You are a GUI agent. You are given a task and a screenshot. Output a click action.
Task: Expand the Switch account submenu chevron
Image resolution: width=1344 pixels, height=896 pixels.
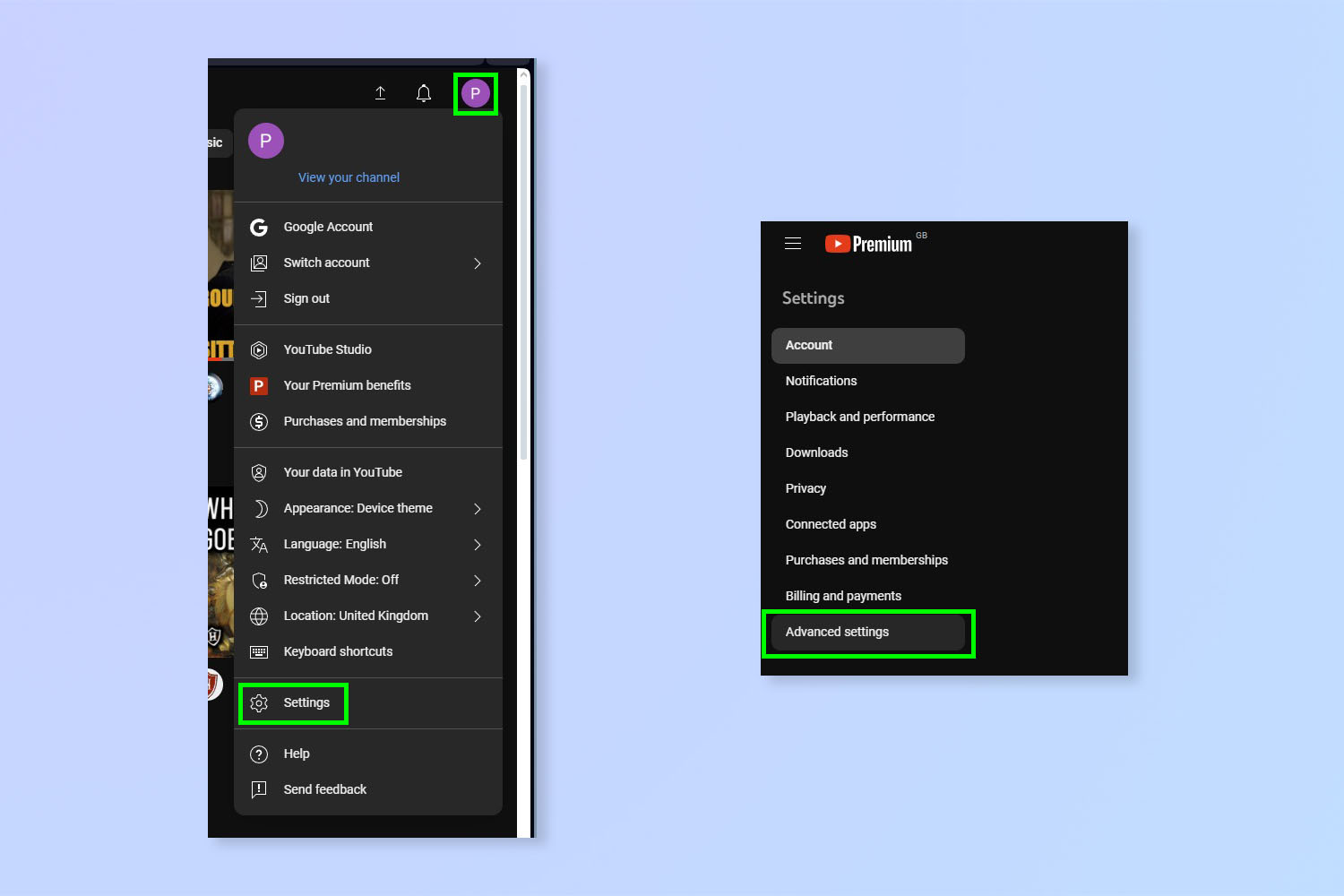click(x=478, y=263)
